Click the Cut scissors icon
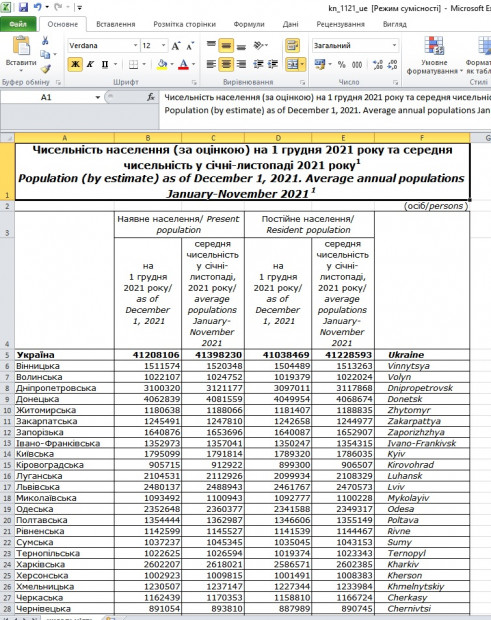The image size is (491, 620). coord(45,41)
